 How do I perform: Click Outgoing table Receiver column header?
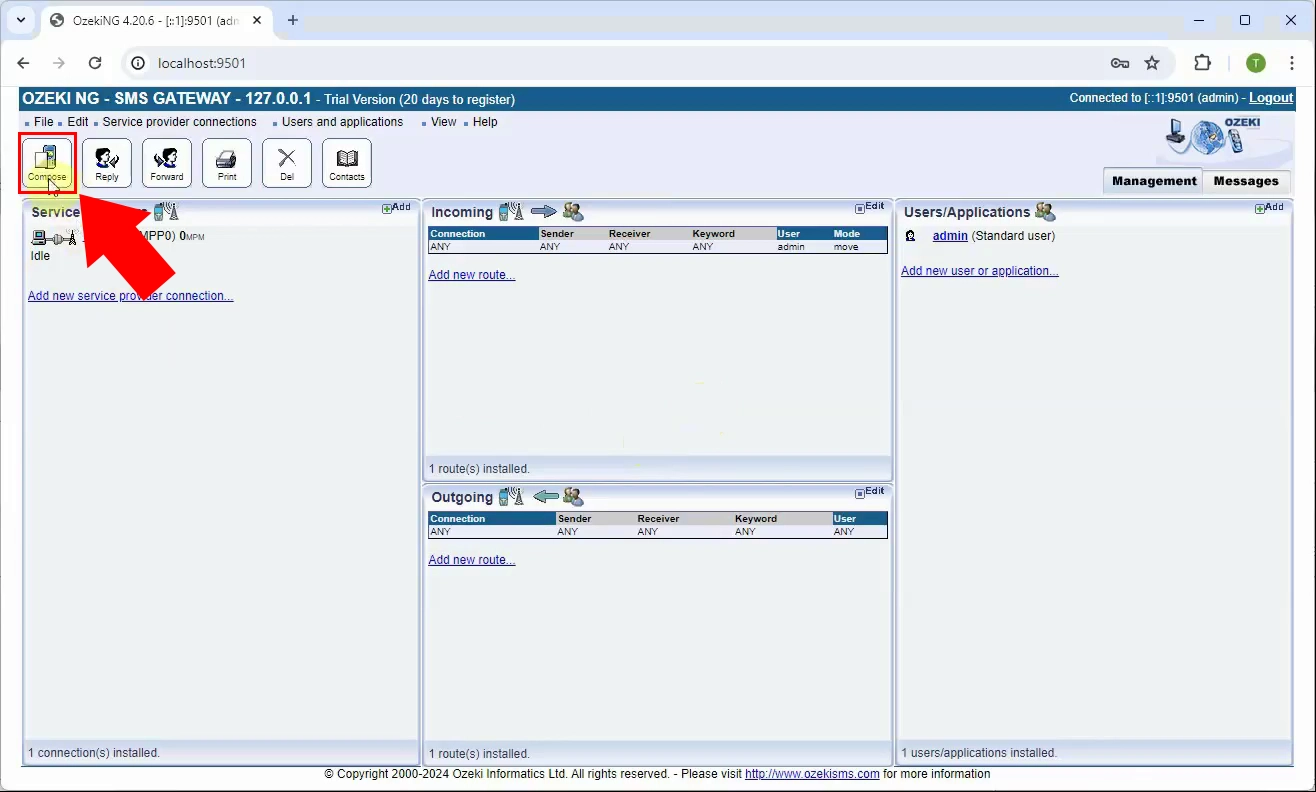[x=684, y=519]
